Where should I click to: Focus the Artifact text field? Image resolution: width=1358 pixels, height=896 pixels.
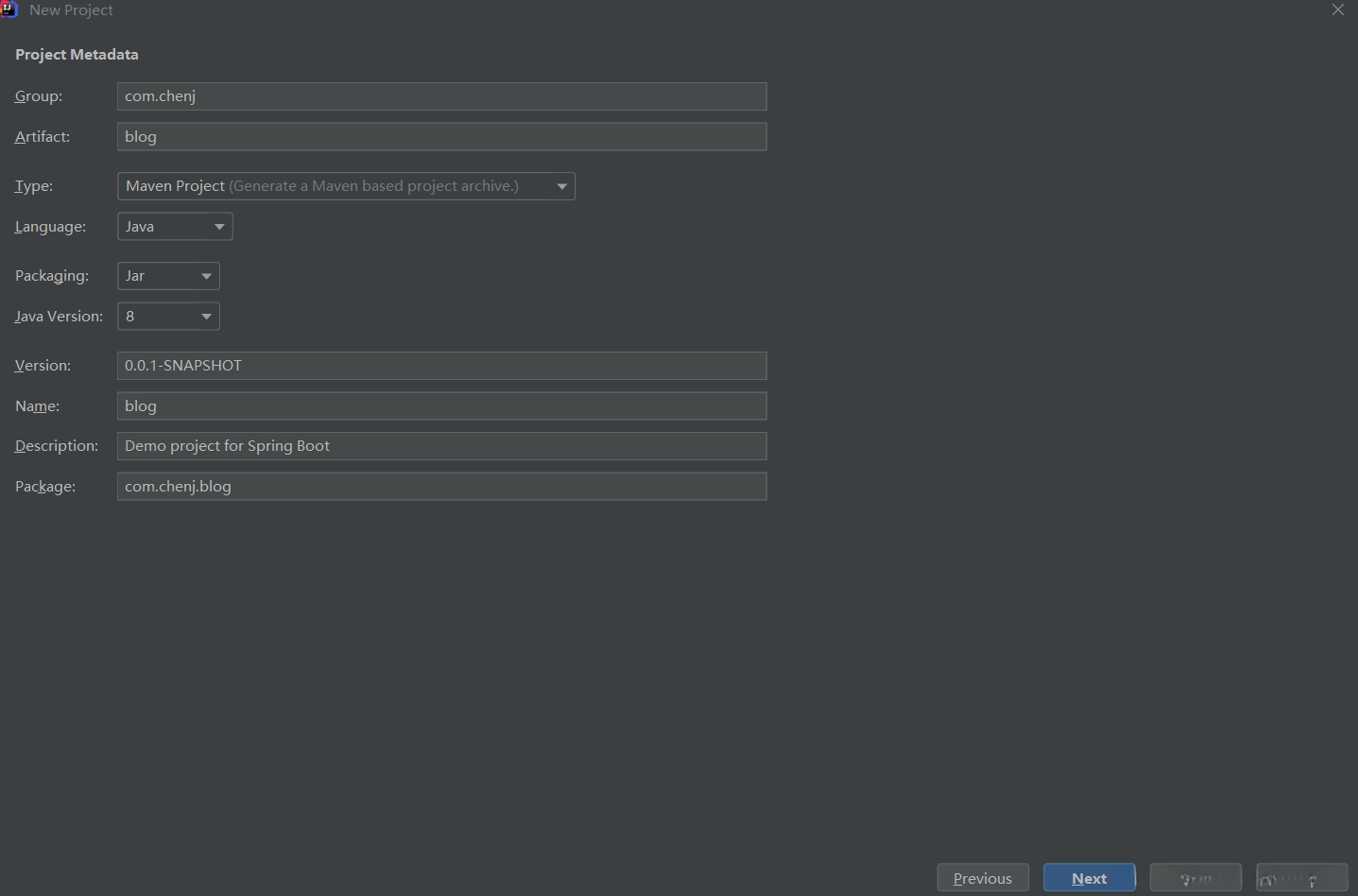tap(441, 137)
